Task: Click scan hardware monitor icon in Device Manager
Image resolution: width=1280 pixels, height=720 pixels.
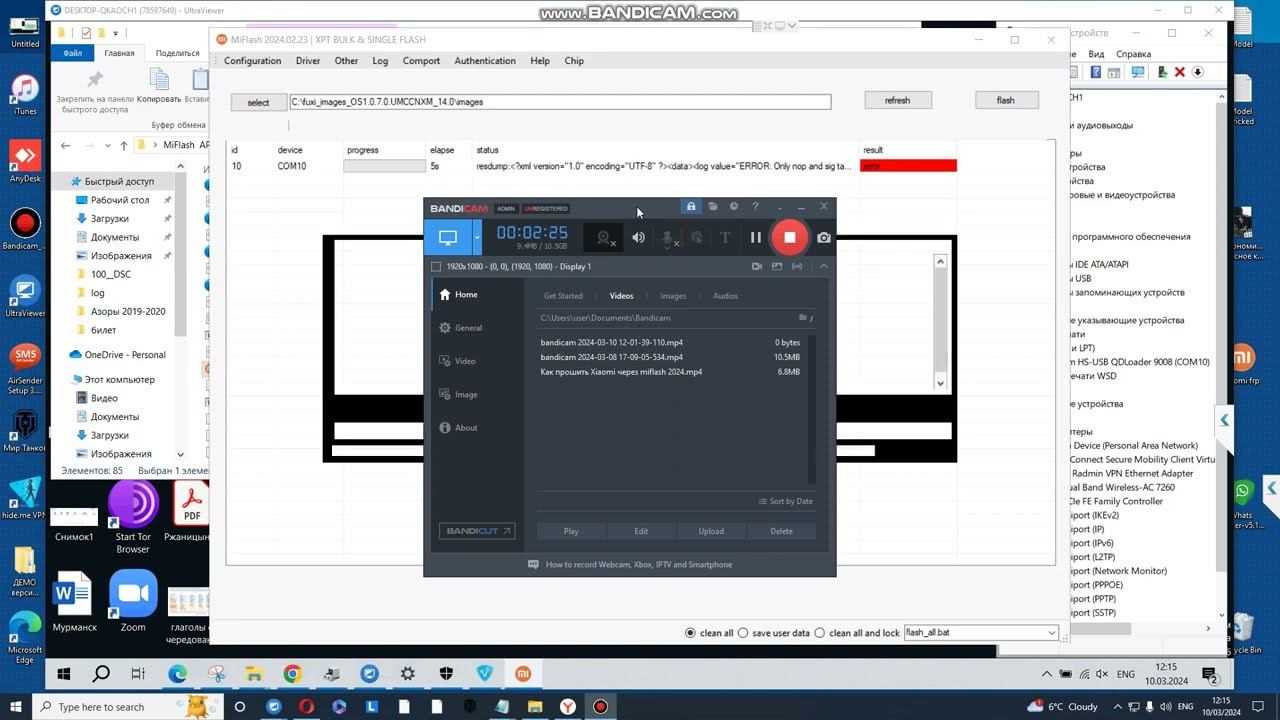Action: tap(1138, 72)
